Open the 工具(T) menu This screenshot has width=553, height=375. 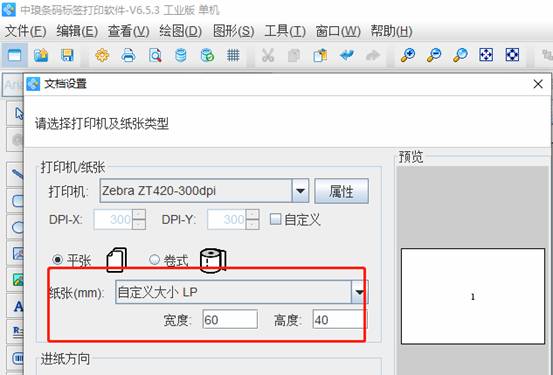click(x=285, y=31)
